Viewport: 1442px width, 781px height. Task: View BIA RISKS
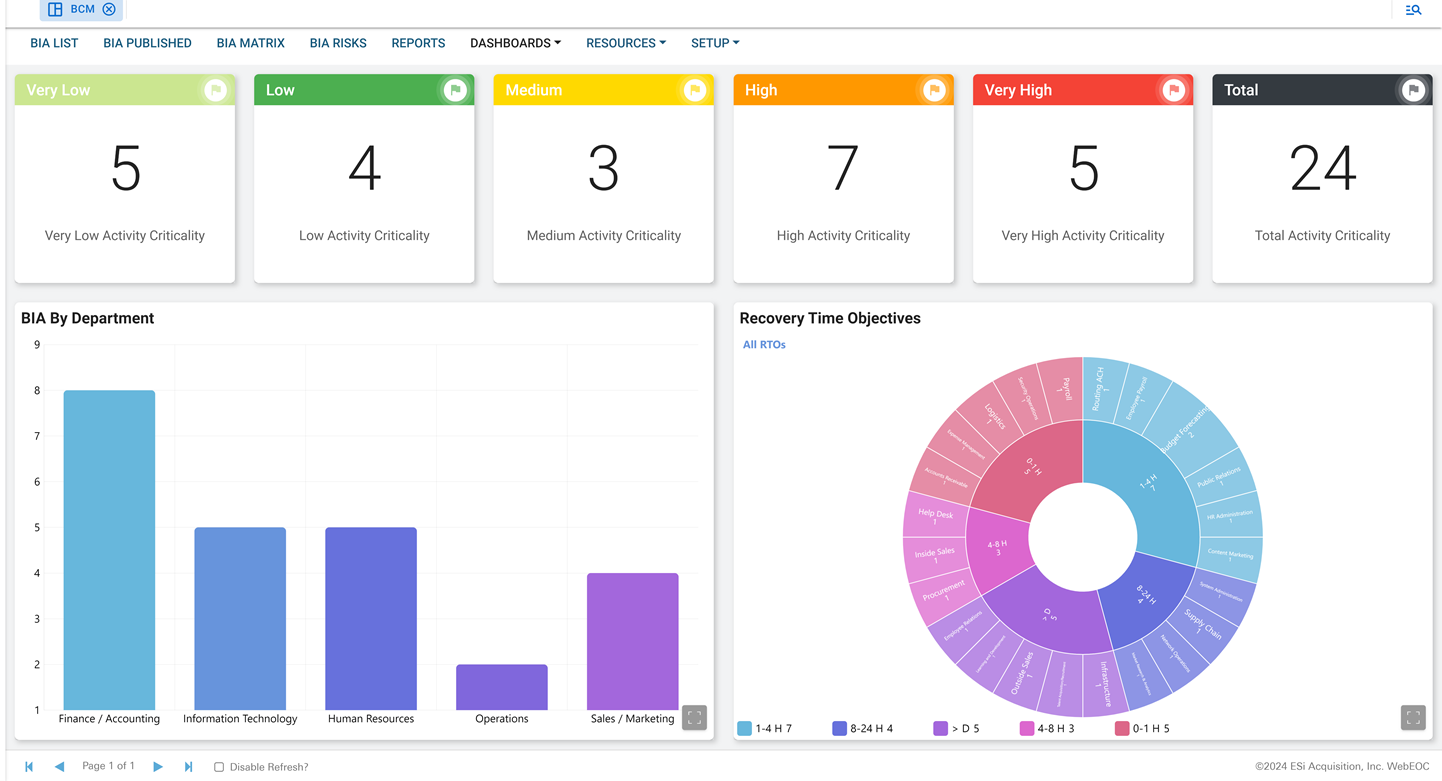(337, 43)
